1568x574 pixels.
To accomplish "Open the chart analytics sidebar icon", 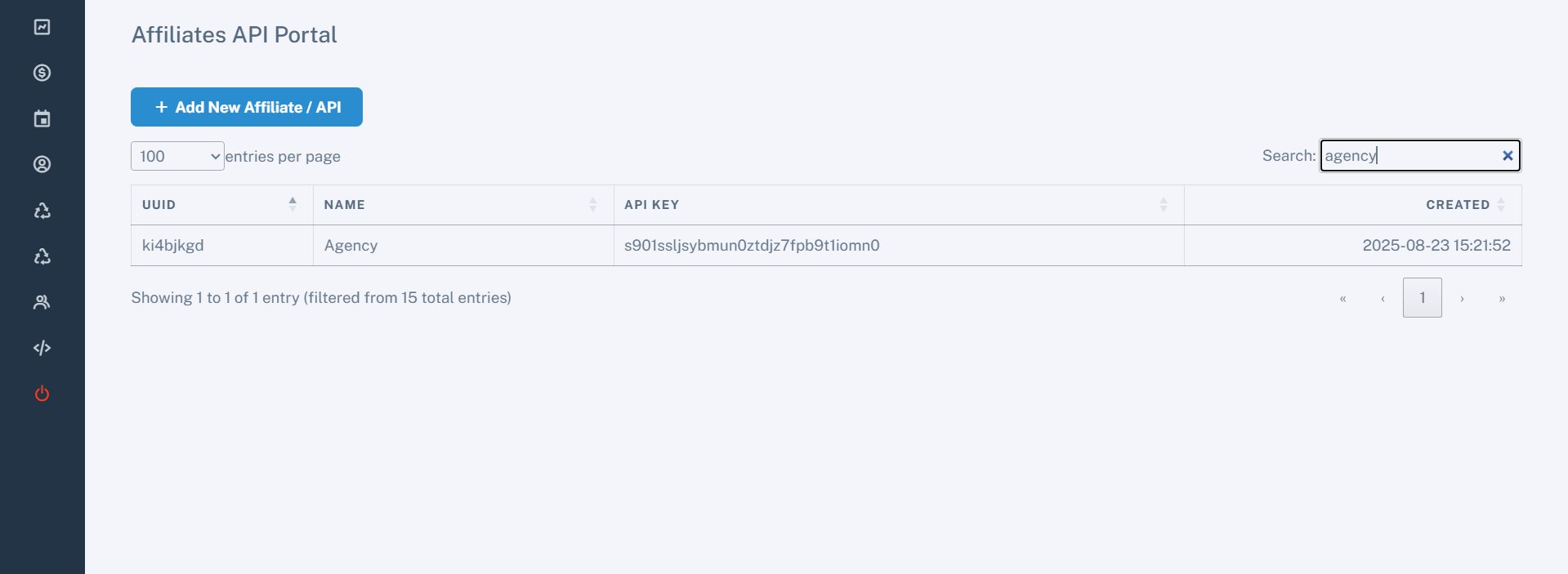I will coord(42,27).
